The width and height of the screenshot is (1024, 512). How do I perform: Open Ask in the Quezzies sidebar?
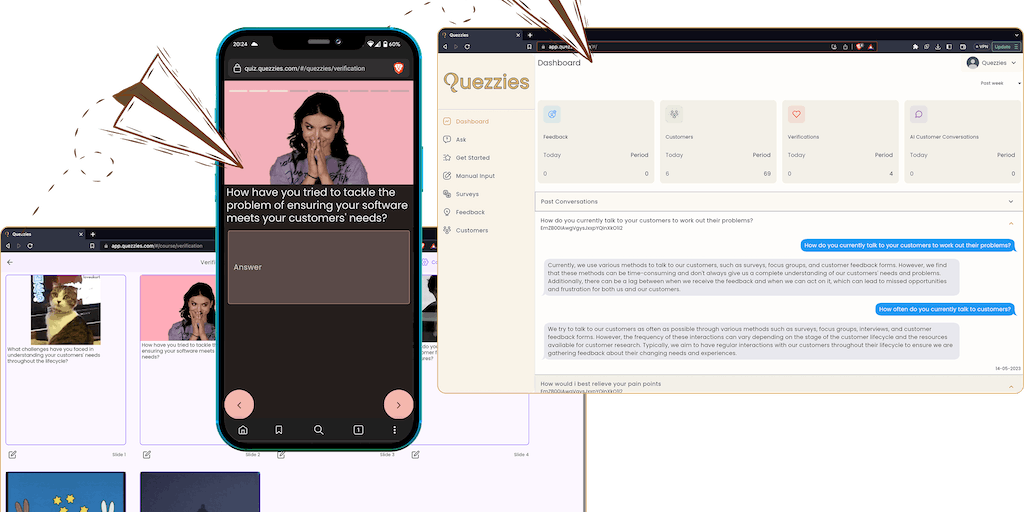pos(455,140)
